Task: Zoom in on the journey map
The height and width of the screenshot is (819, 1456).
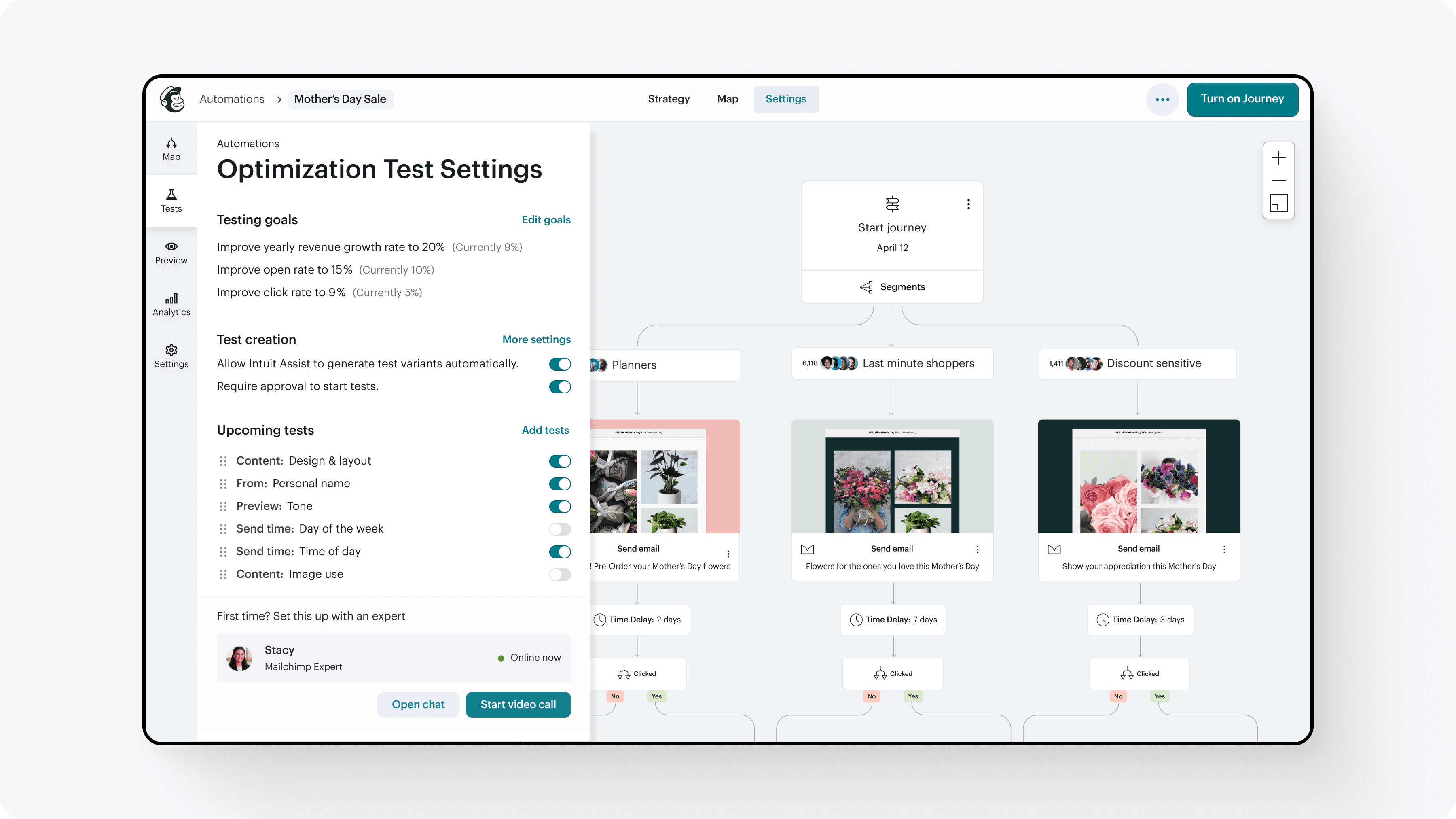Action: [1278, 158]
